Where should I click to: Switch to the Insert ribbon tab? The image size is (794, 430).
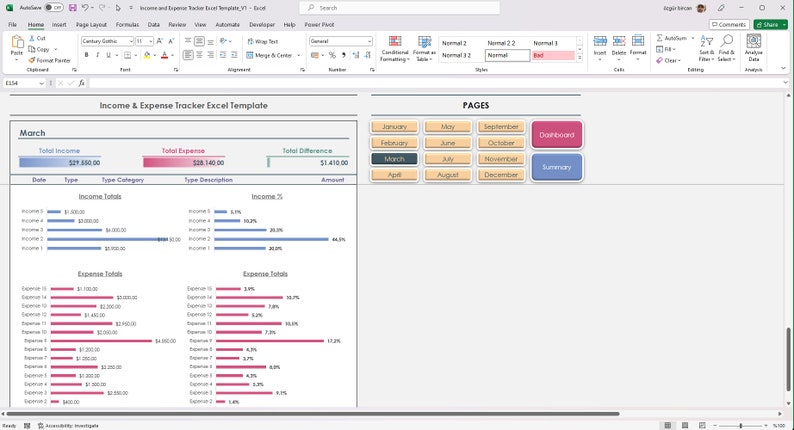(59, 24)
